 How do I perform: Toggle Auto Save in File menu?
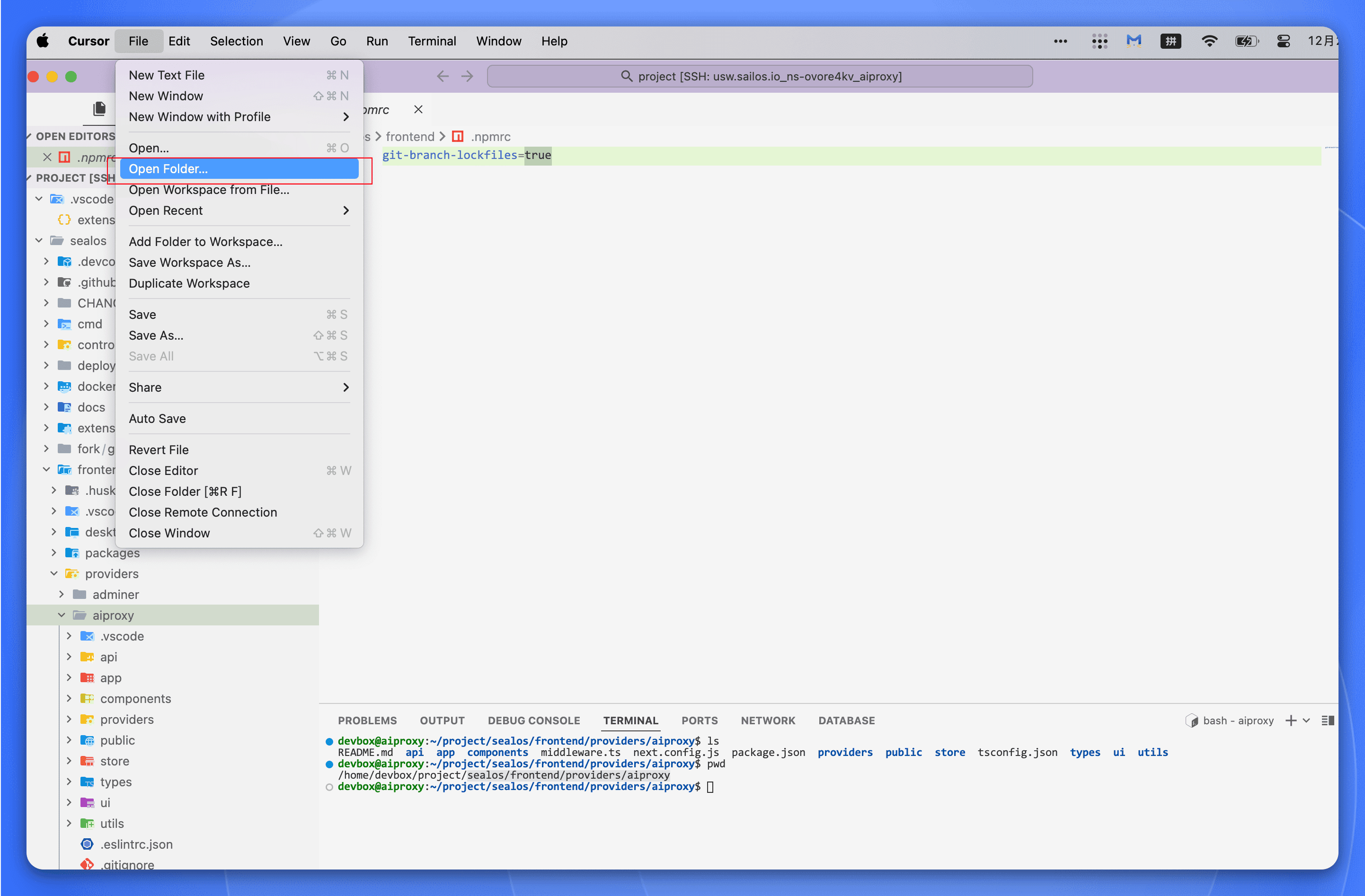point(157,419)
